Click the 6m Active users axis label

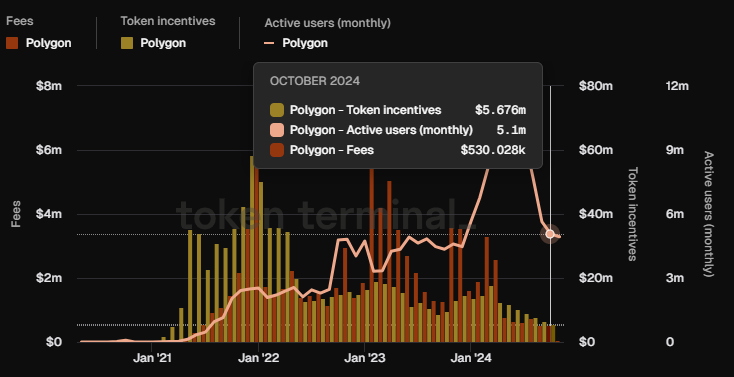point(675,214)
